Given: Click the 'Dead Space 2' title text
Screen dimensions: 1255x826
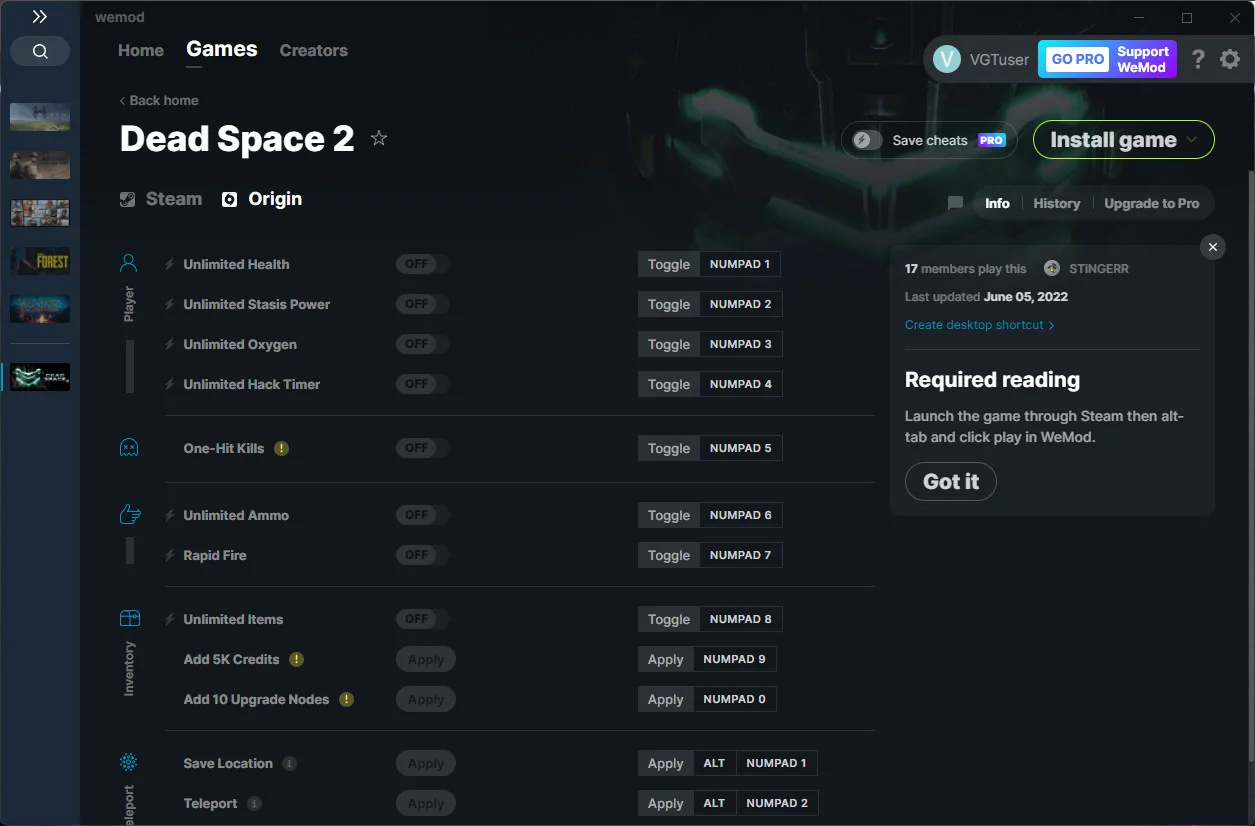Looking at the screenshot, I should [x=237, y=139].
